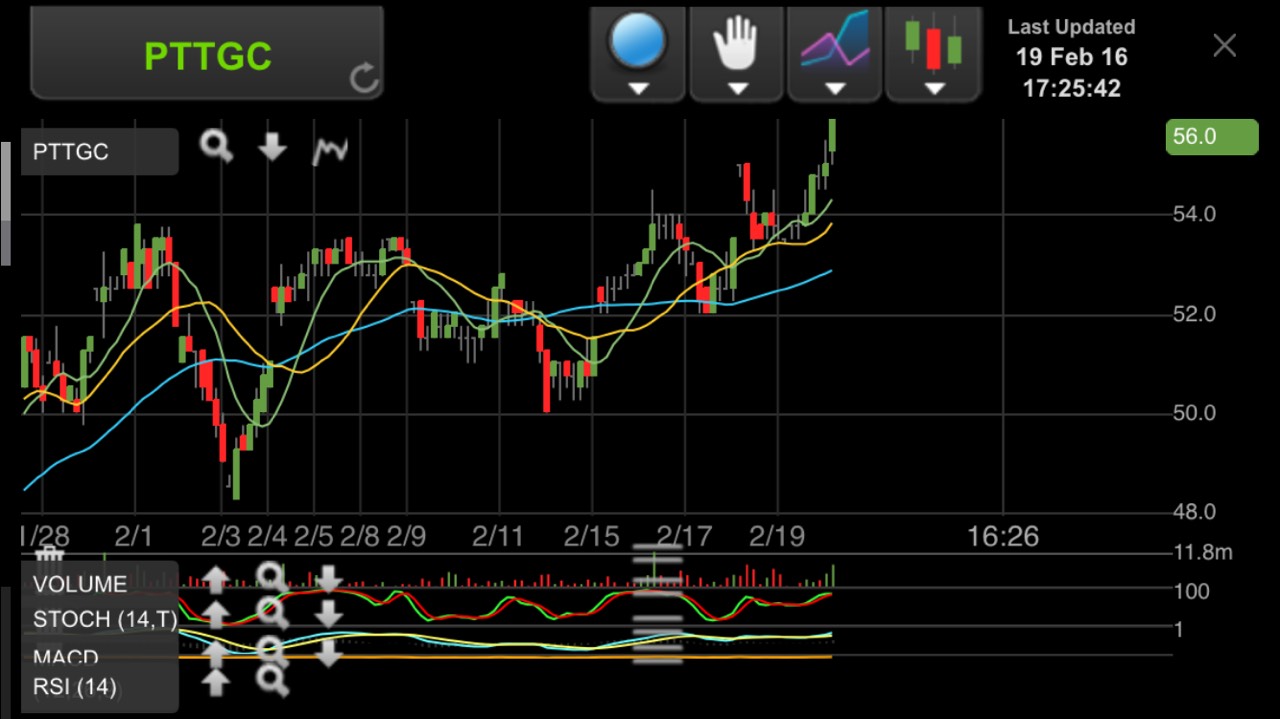Open the indicator line chart tool

[x=835, y=42]
